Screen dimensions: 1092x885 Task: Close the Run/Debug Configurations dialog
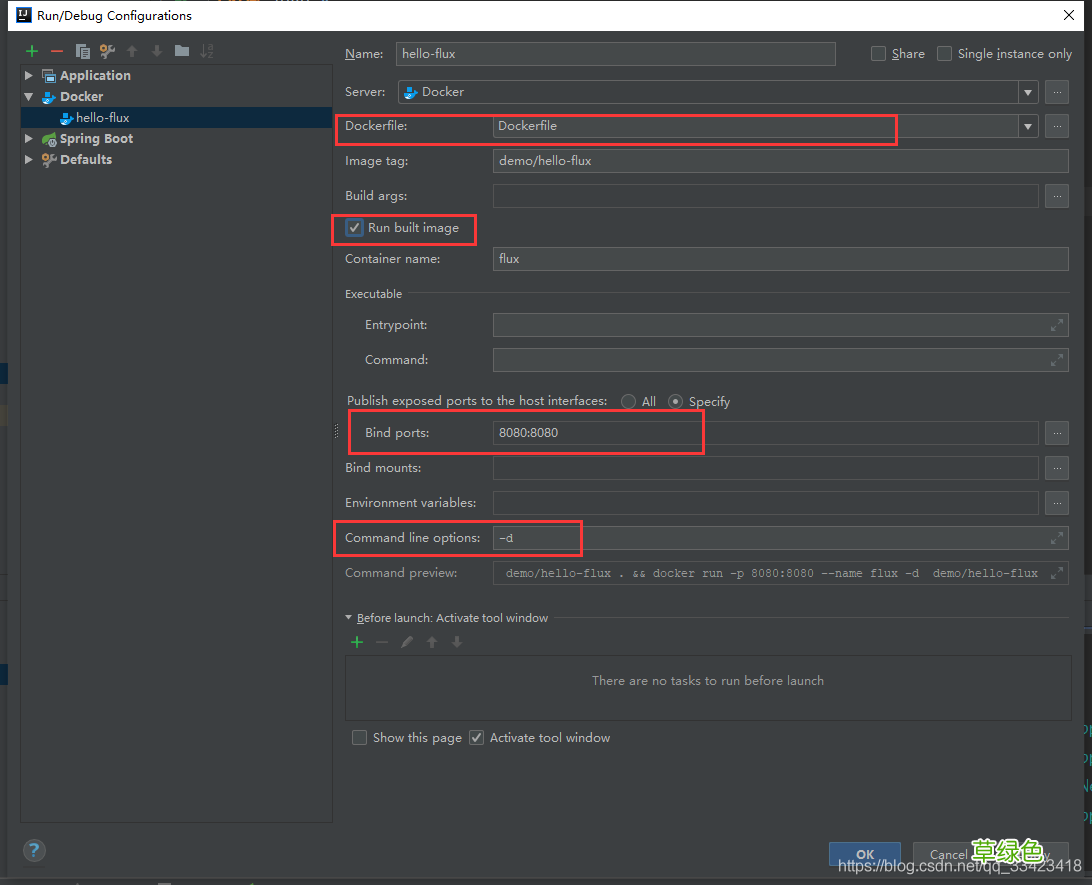pyautogui.click(x=1069, y=15)
